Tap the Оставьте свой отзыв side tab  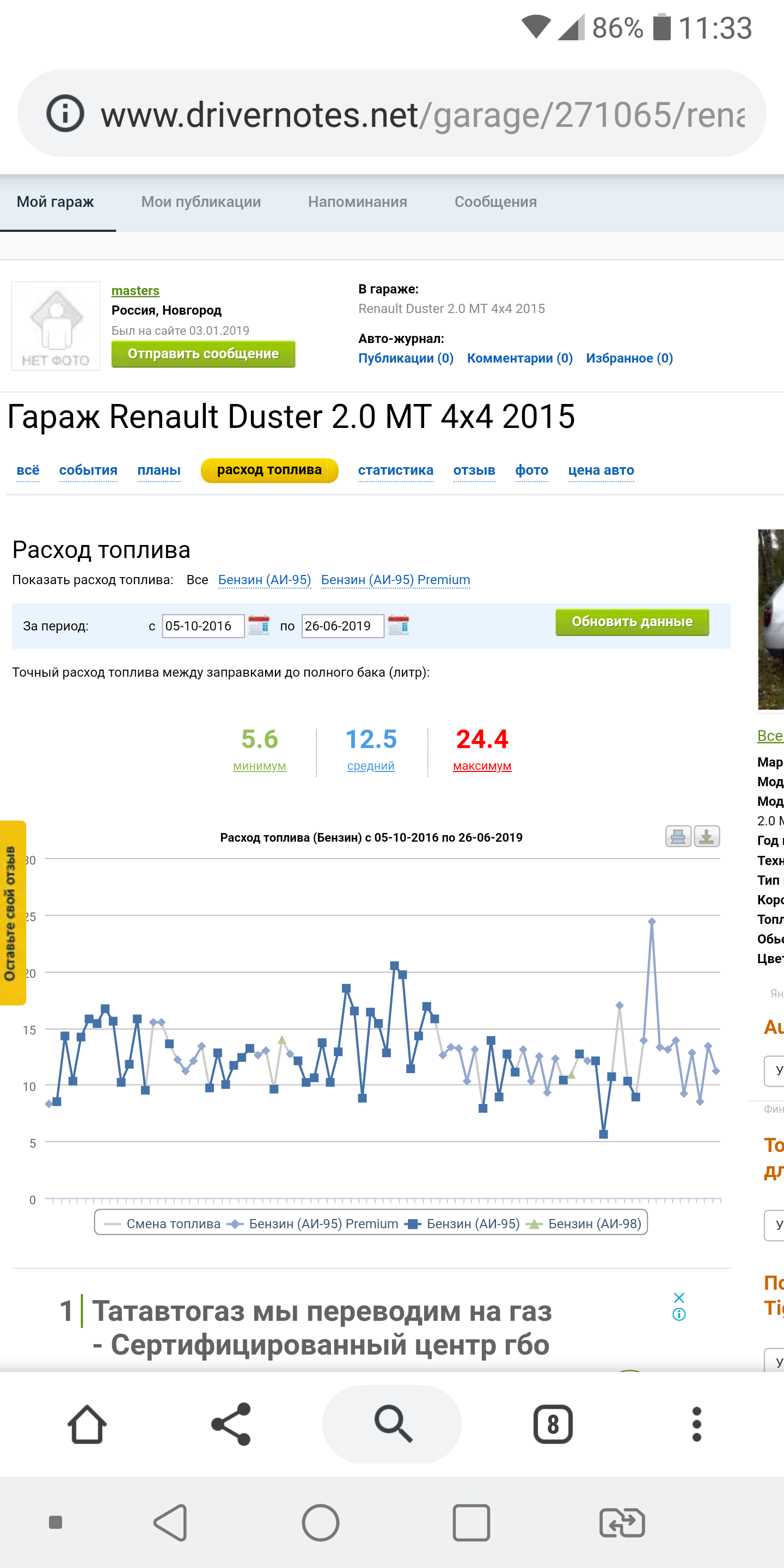point(12,912)
